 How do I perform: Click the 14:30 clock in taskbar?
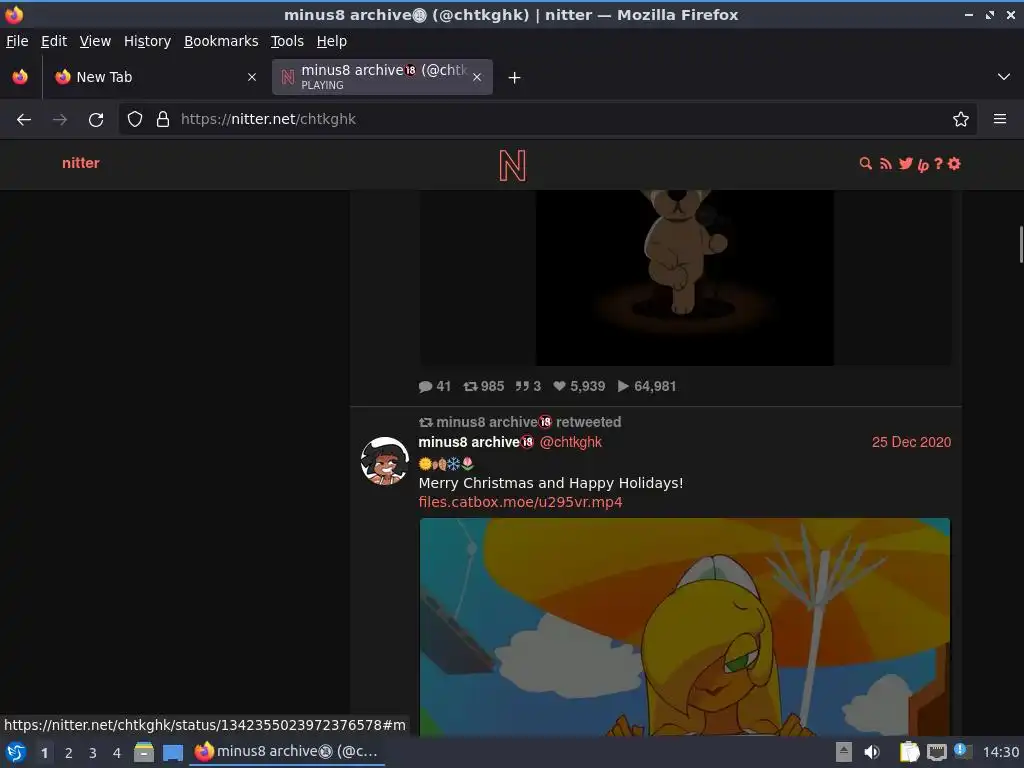tap(1001, 752)
